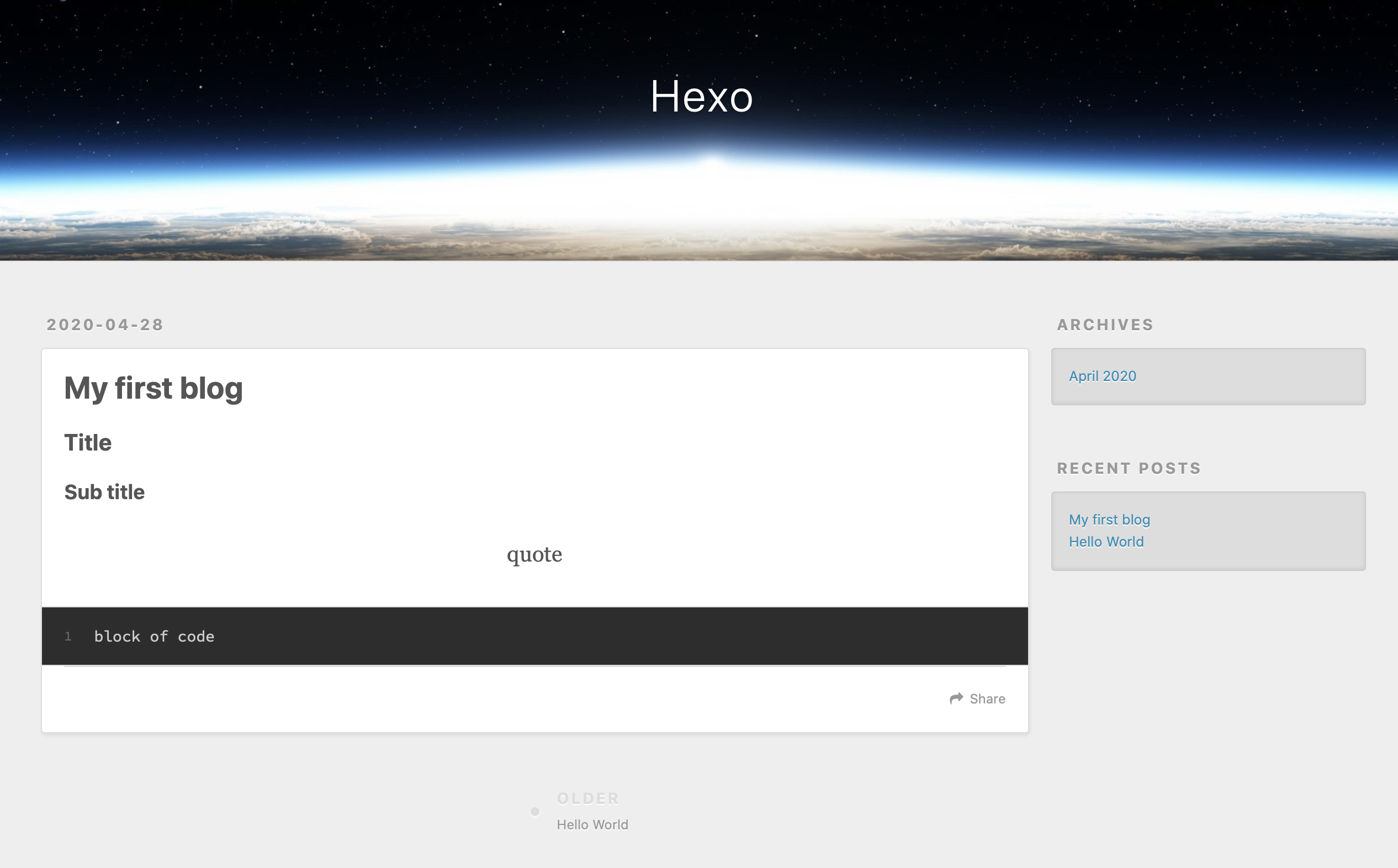Viewport: 1398px width, 868px height.
Task: Click the ARCHIVES widget heading
Action: click(x=1105, y=325)
